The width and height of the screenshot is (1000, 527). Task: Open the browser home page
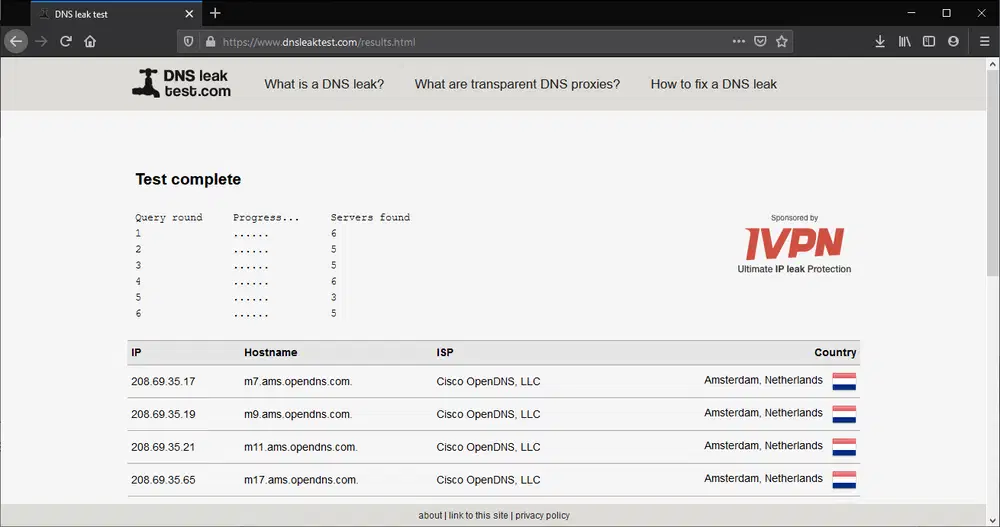pos(90,41)
